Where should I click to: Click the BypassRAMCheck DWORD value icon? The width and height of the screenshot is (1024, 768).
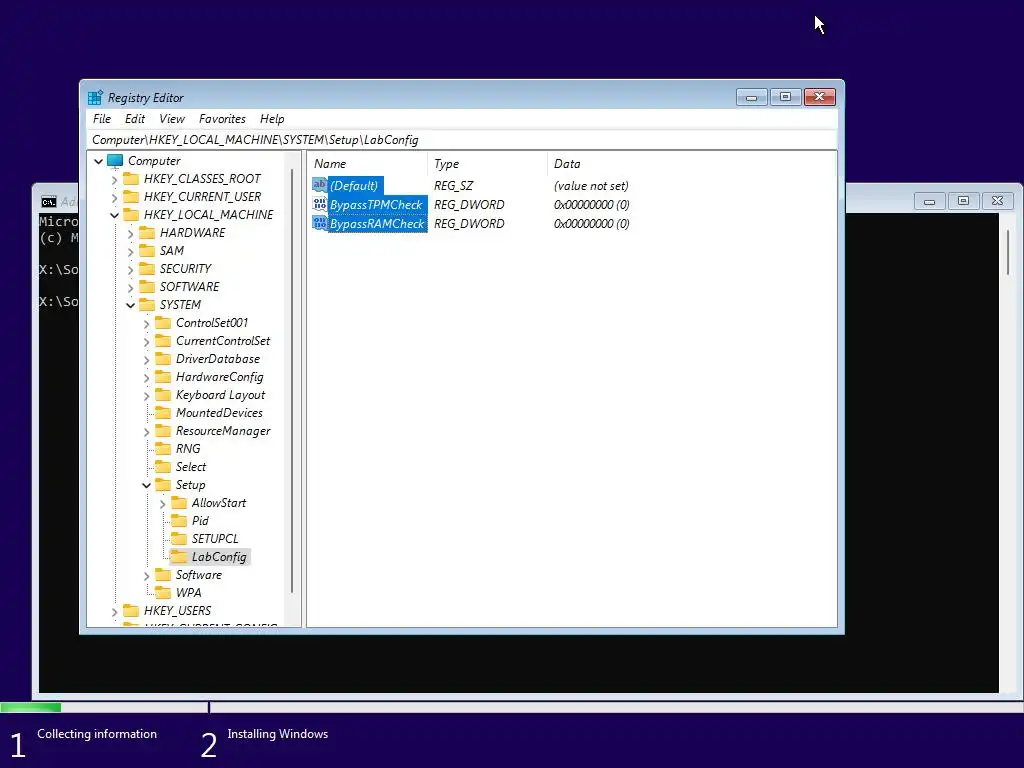319,223
